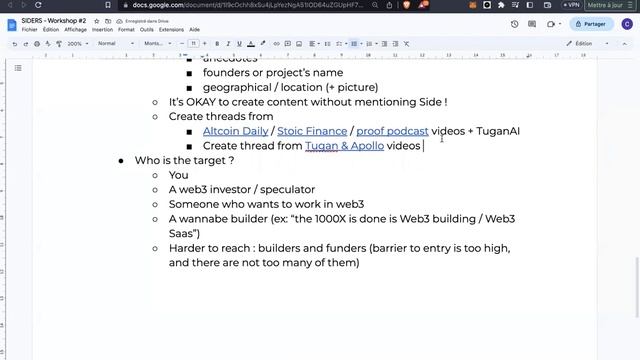
Task: Expand the bulleted list style arrow
Action: [x=361, y=44]
